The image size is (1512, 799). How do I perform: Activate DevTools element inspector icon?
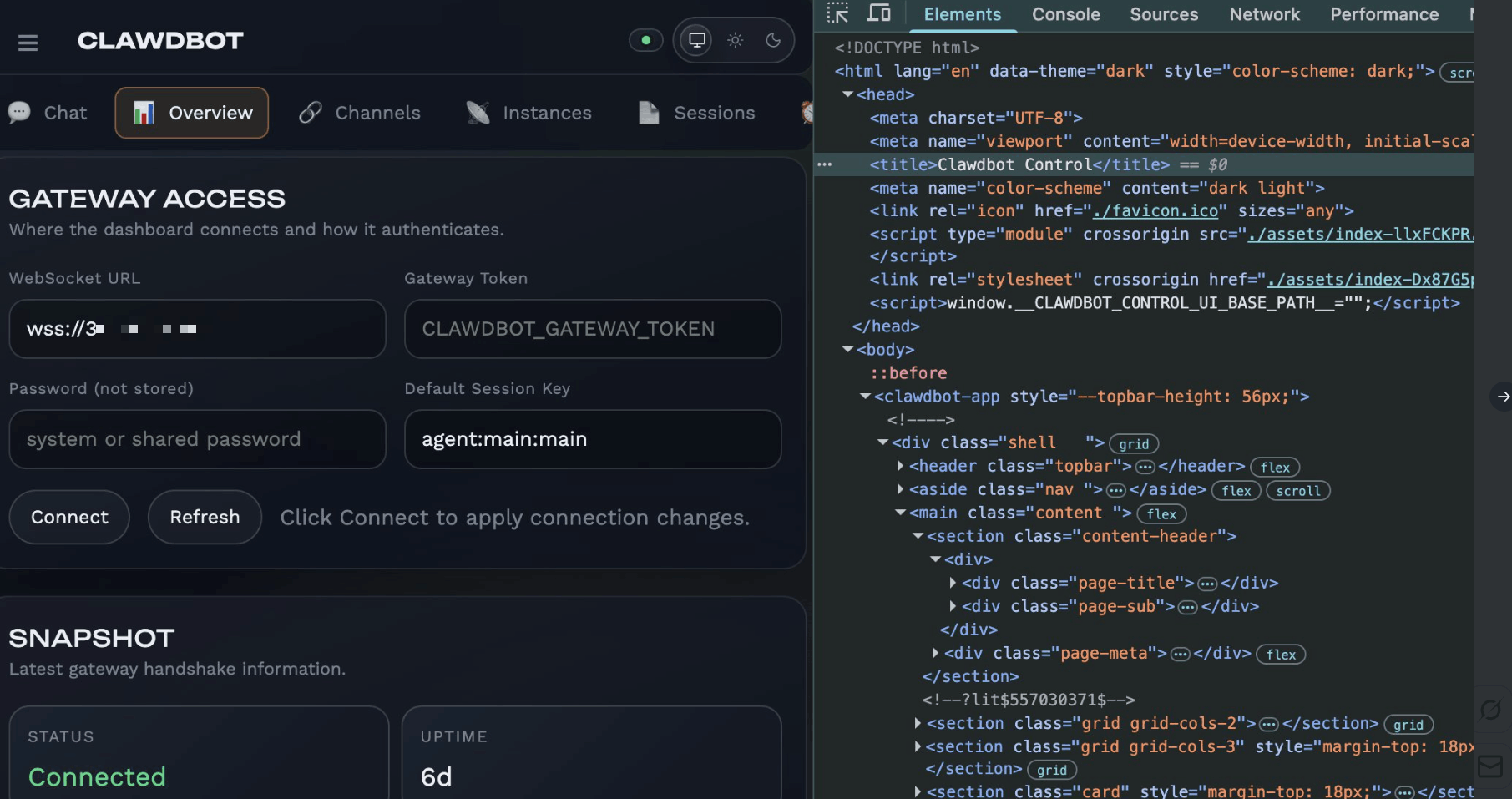[837, 13]
